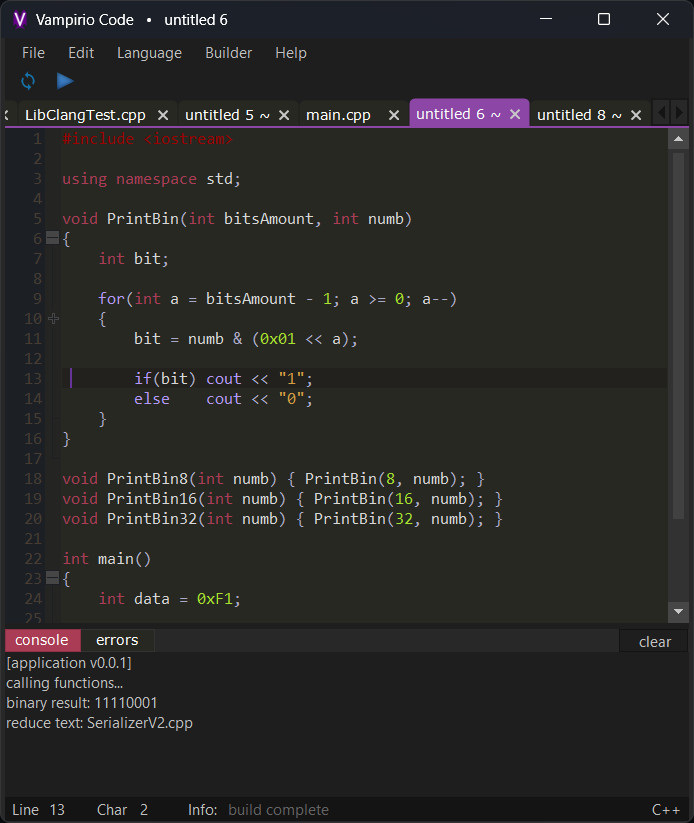Switch to the LibClangTest.cpp tab

click(x=85, y=115)
